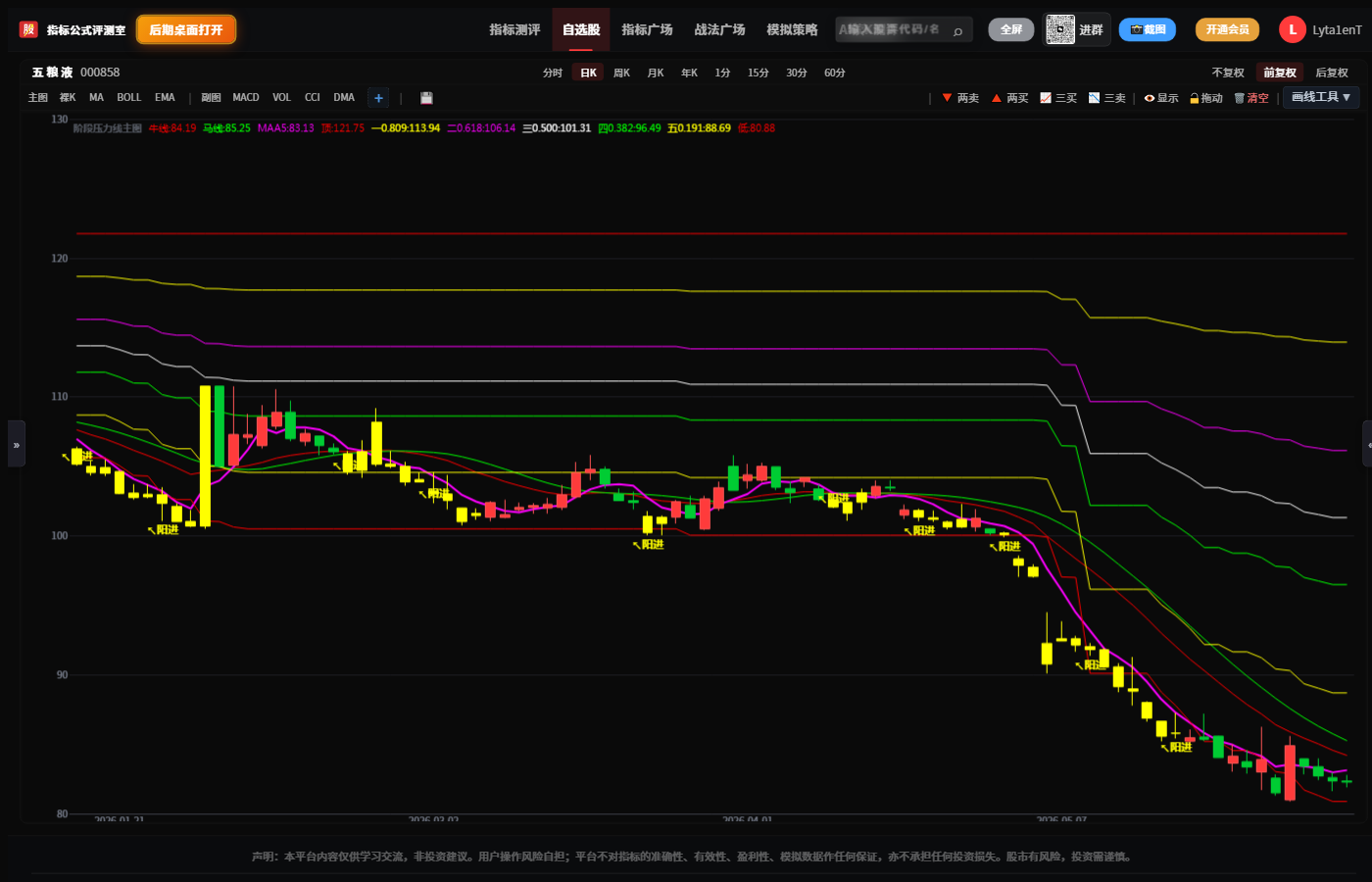Select 裸K main chart indicator
This screenshot has height=882, width=1372.
point(68,98)
